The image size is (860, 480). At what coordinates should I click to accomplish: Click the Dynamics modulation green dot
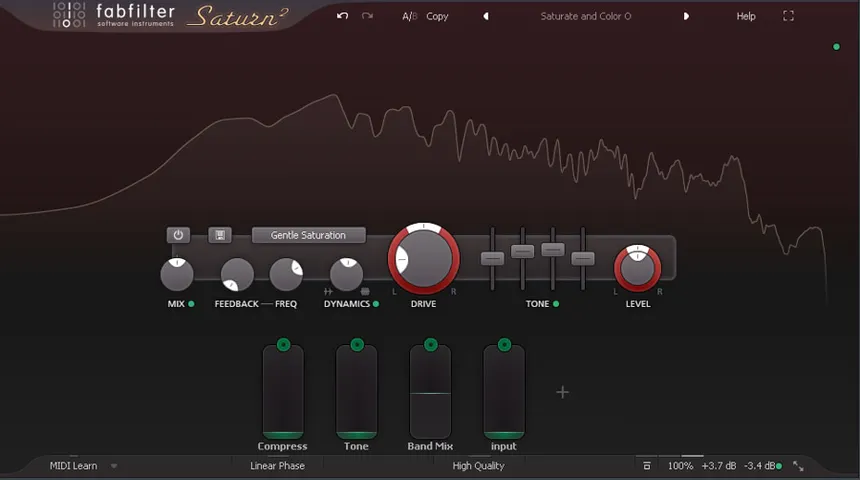click(x=376, y=304)
